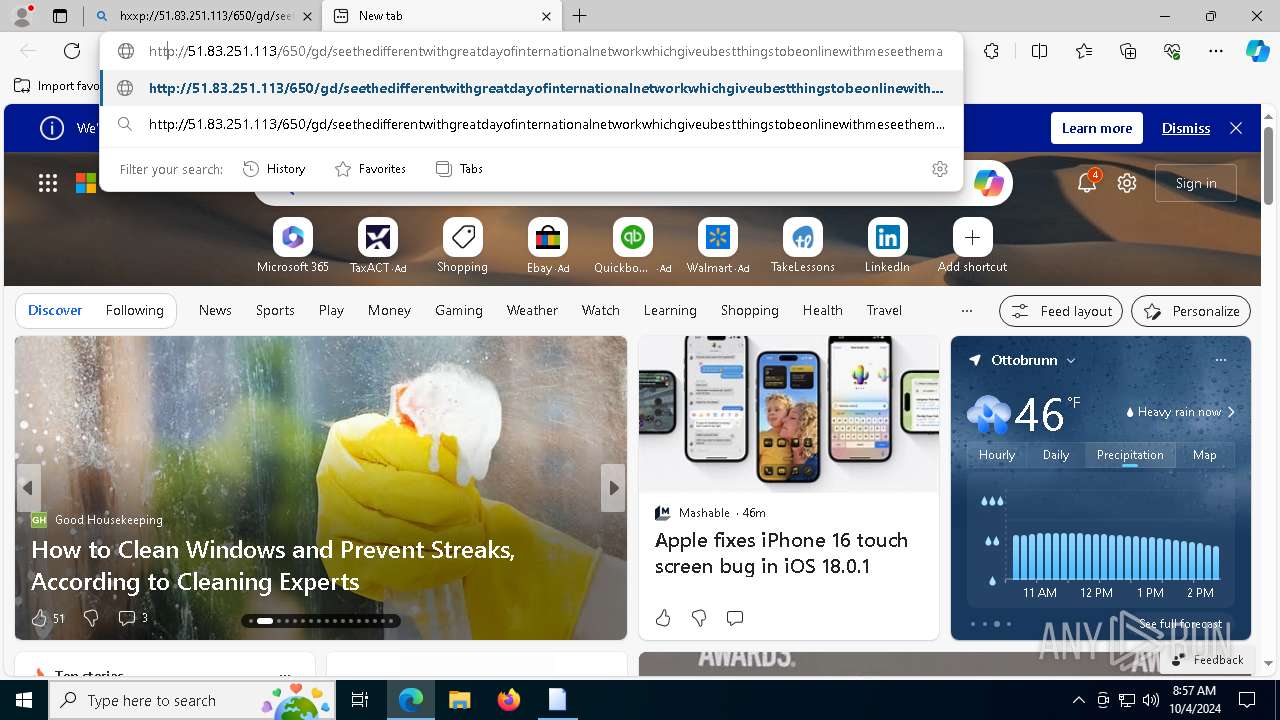
Task: Like the iPhone 16 article
Action: (663, 618)
